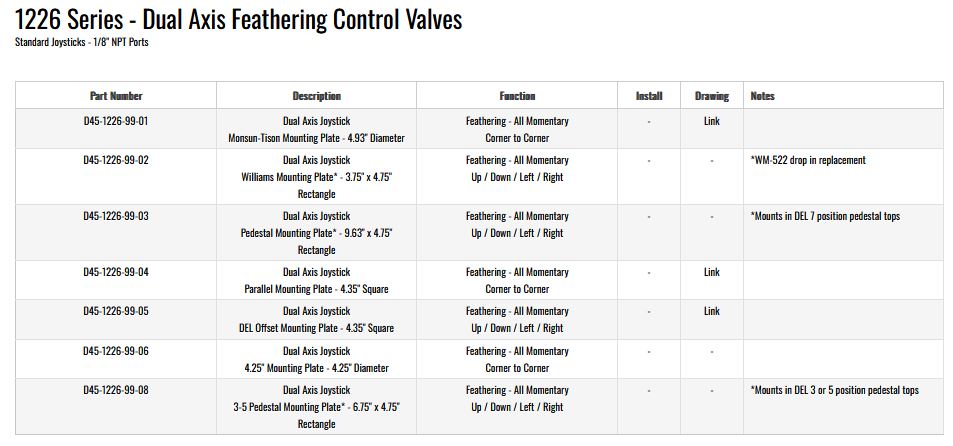Select part number D45-1226-99-03
Image resolution: width=953 pixels, height=446 pixels.
pyautogui.click(x=116, y=216)
